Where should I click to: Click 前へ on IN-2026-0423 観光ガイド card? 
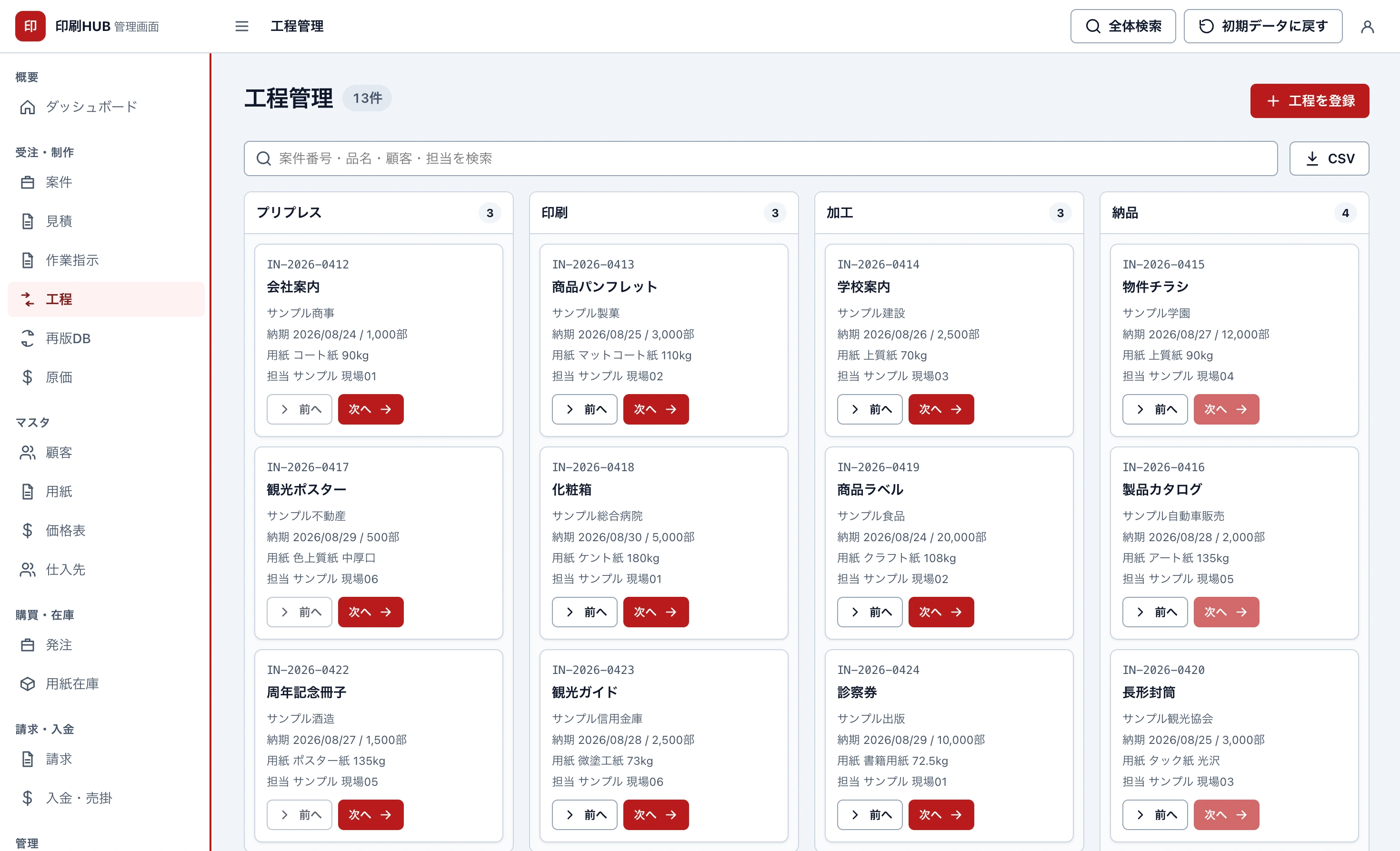[584, 815]
